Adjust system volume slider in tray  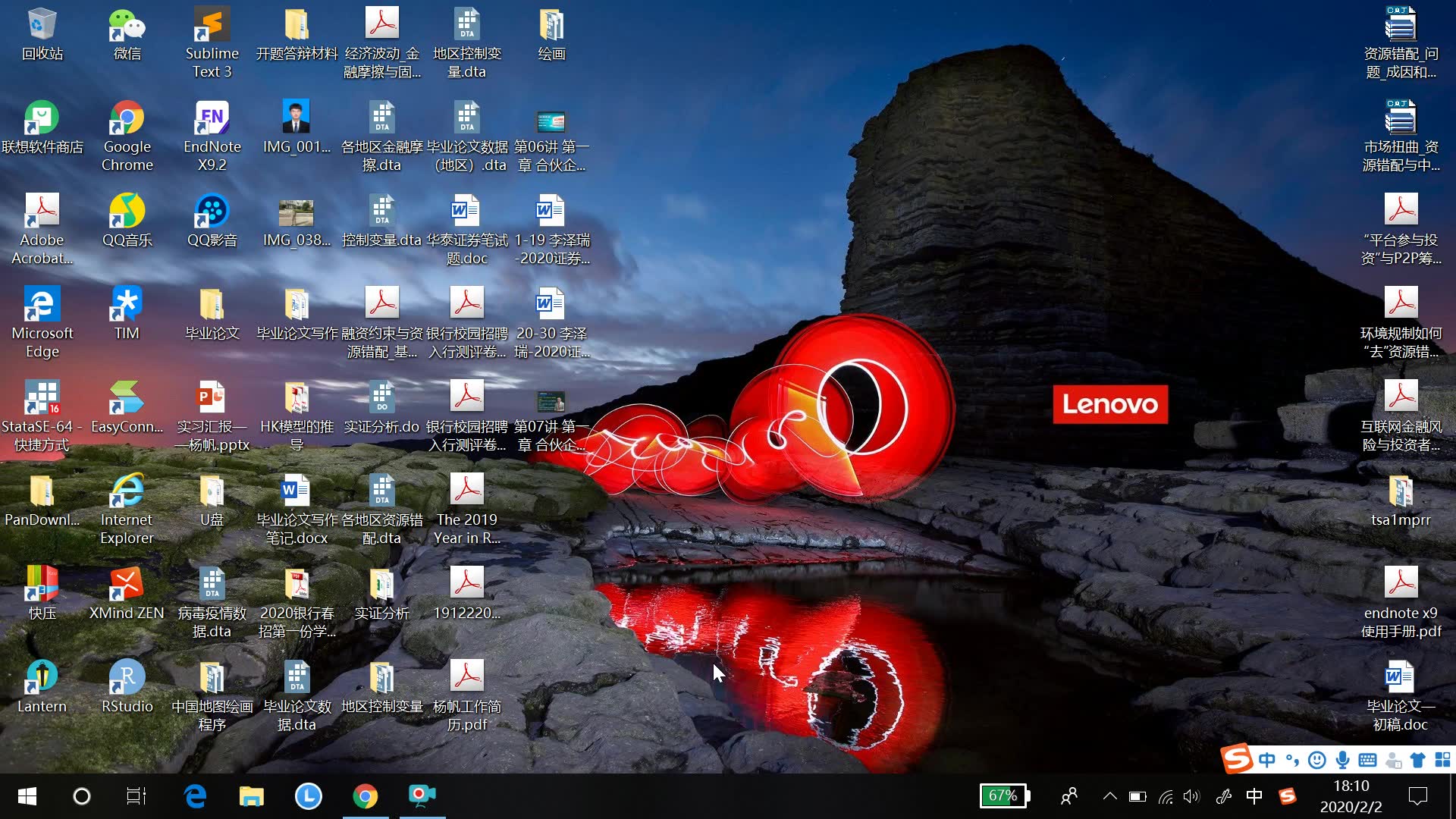tap(1192, 796)
